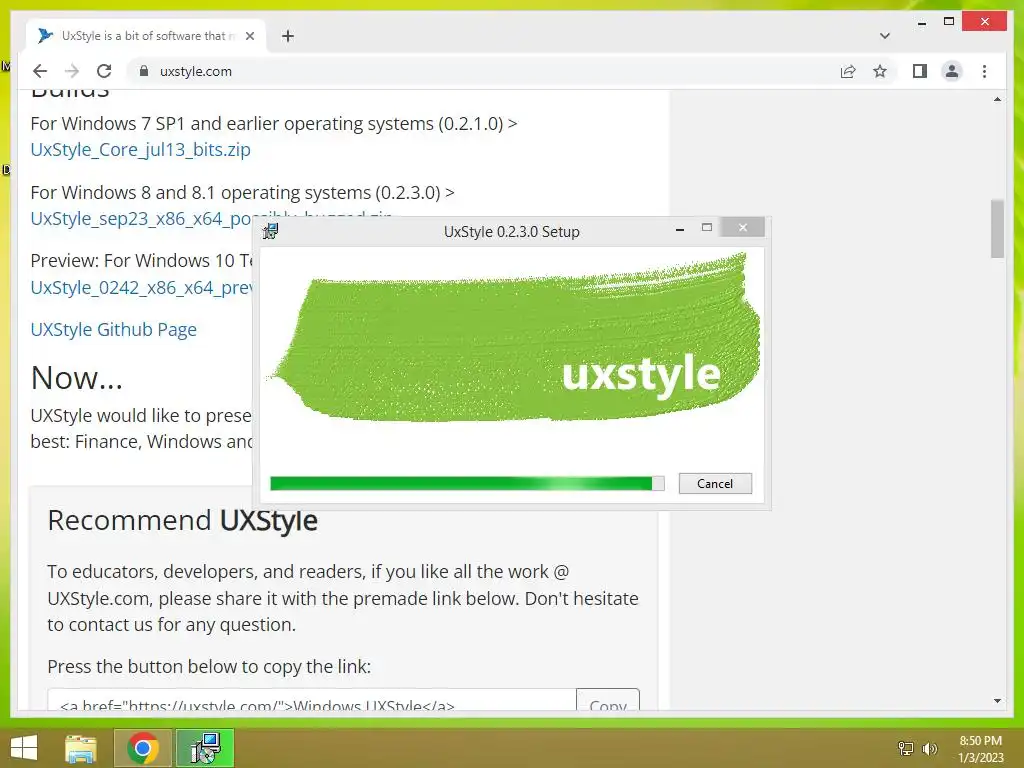Click the 'Now...' heading text
This screenshot has width=1024, height=768.
click(76, 377)
